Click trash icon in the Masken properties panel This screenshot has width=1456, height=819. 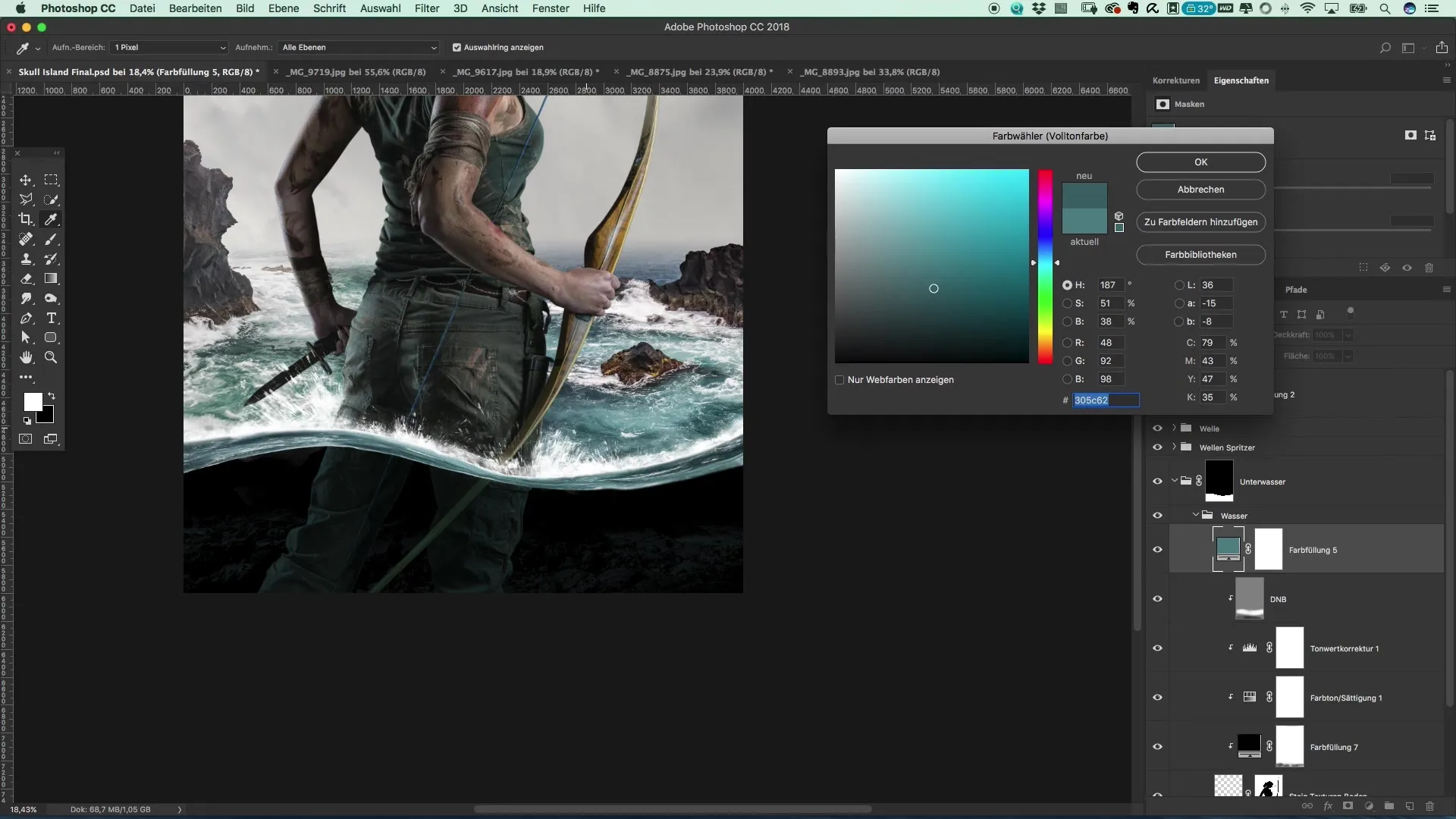point(1429,268)
